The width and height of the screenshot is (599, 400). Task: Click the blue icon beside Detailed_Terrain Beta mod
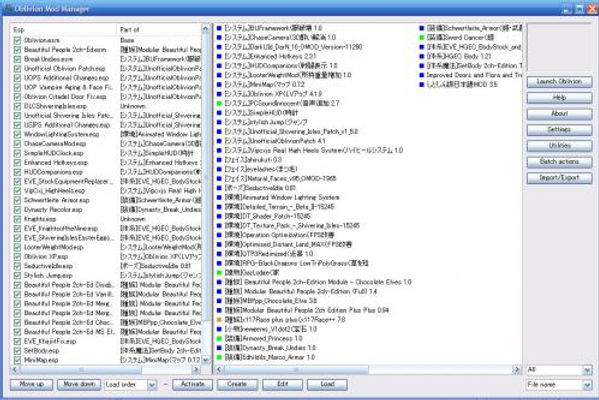[219, 207]
